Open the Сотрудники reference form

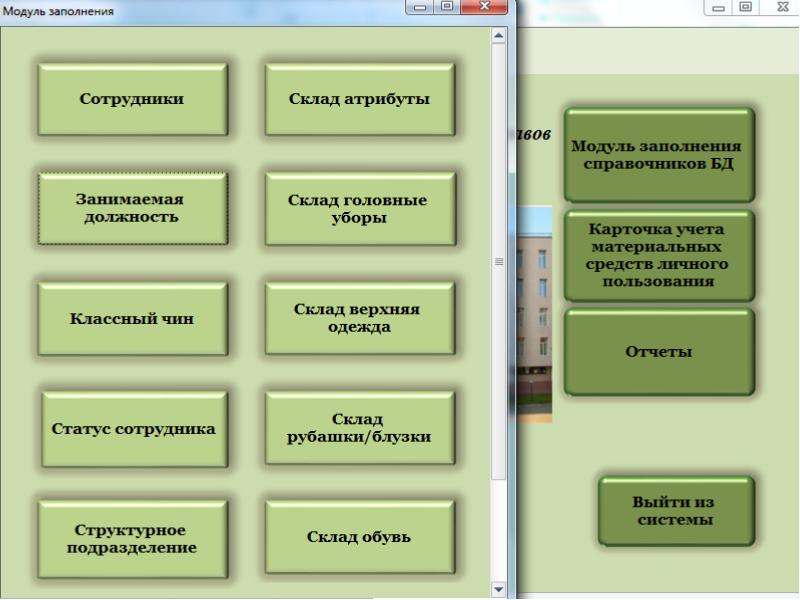coord(132,98)
